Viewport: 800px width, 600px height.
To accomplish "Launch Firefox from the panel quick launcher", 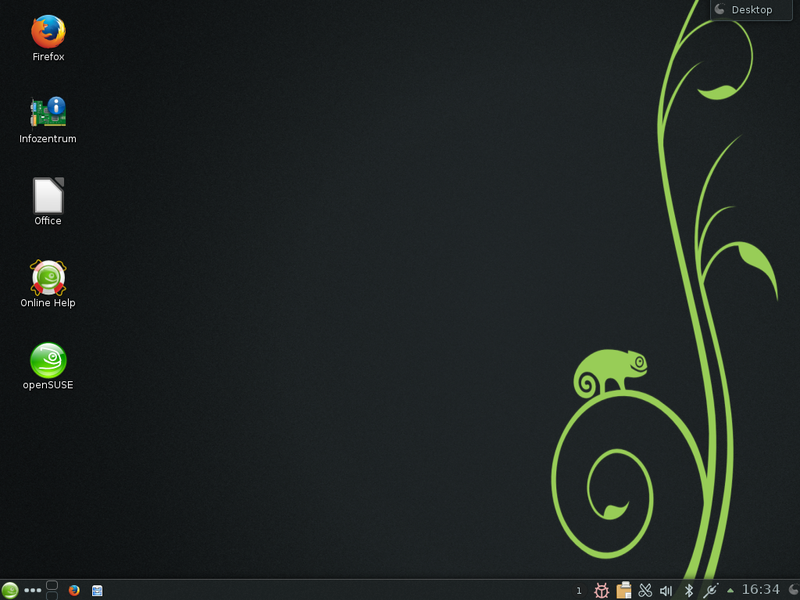I will pos(74,590).
